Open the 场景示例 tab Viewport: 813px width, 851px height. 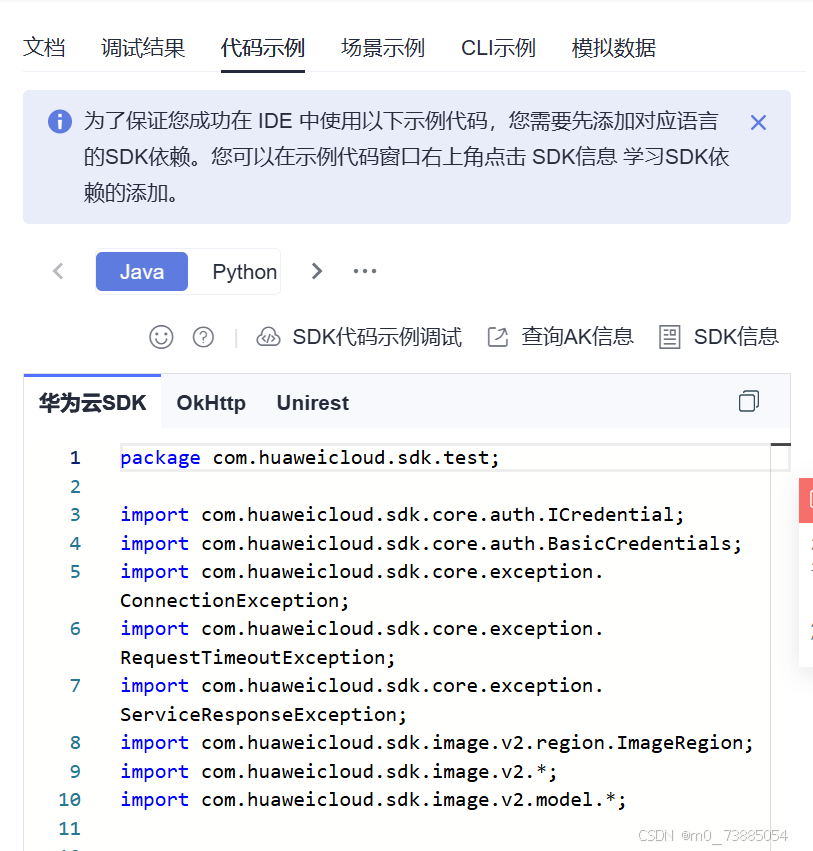tap(383, 48)
